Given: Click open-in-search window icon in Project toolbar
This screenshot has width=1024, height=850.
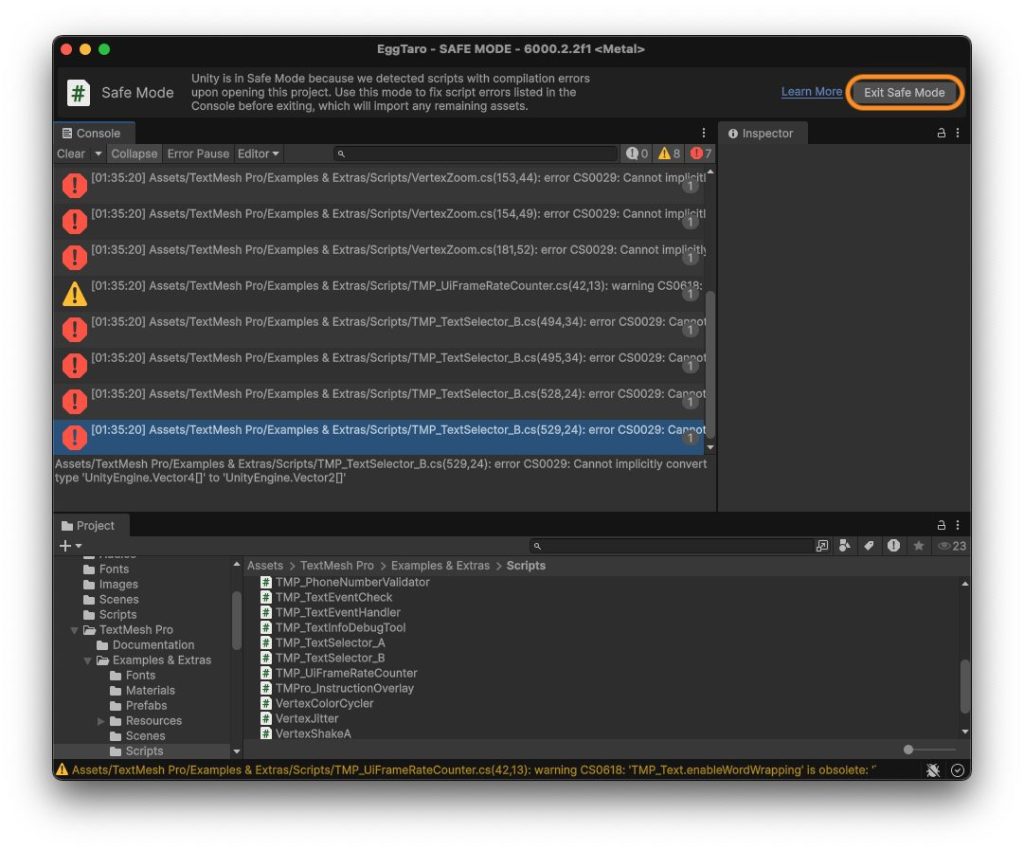Looking at the screenshot, I should tap(822, 546).
